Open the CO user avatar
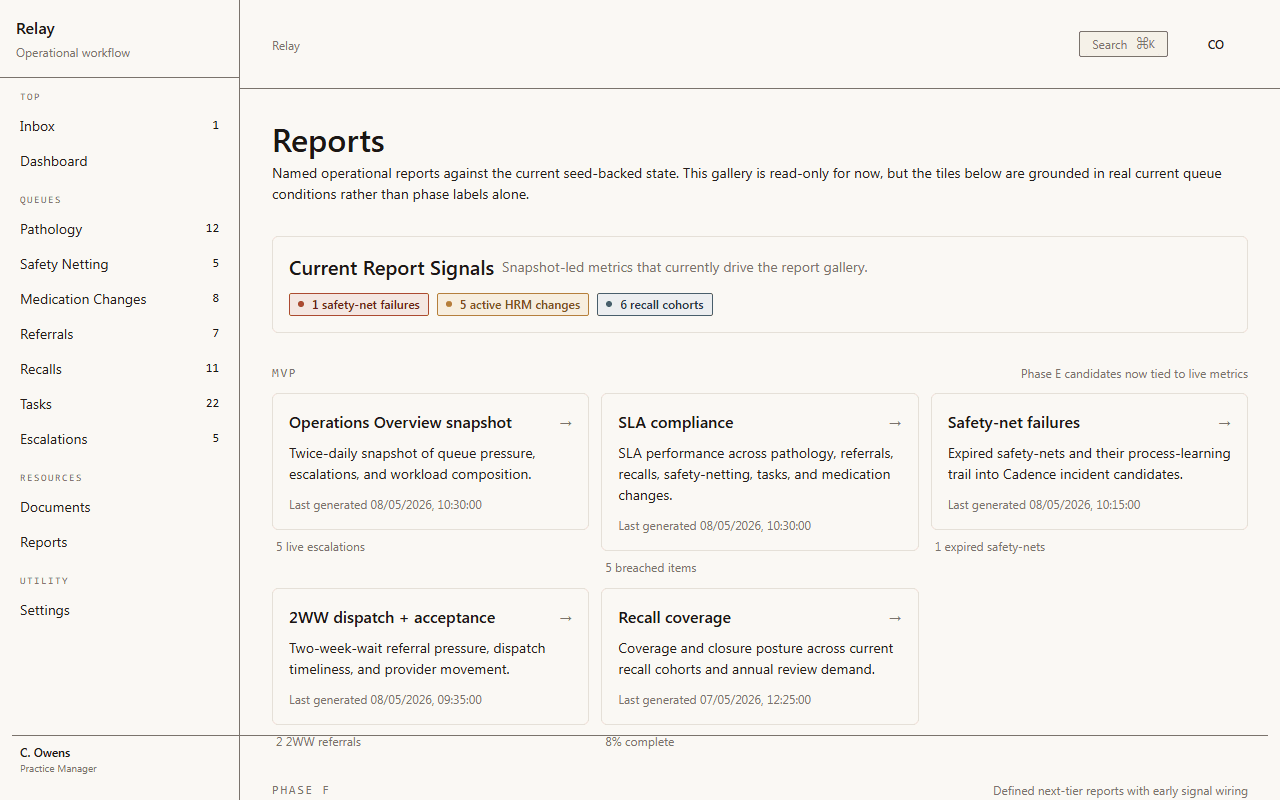The width and height of the screenshot is (1280, 800). coord(1216,45)
